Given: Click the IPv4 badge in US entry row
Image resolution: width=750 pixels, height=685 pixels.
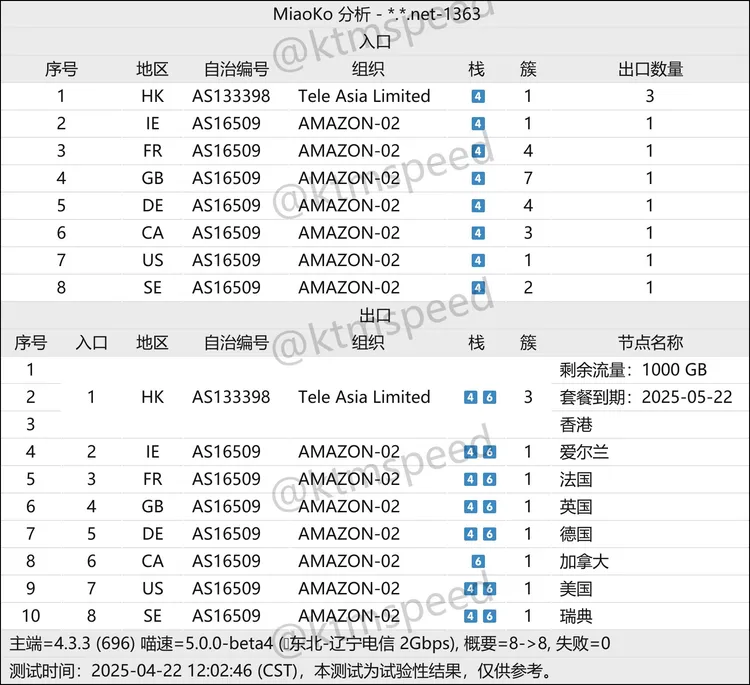Looking at the screenshot, I should point(478,260).
